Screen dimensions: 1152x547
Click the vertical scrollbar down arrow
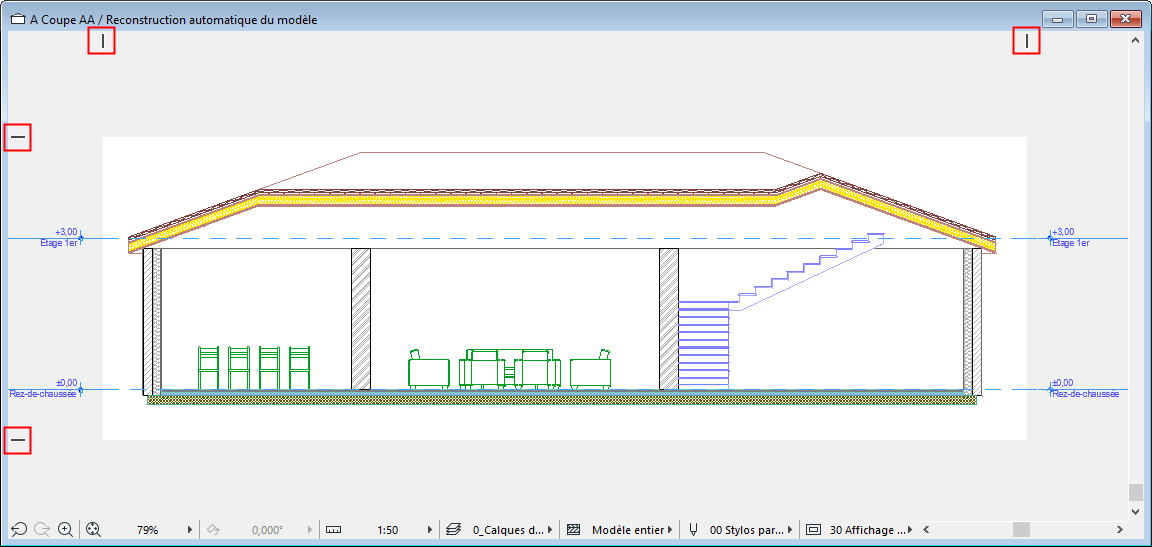coord(1135,511)
